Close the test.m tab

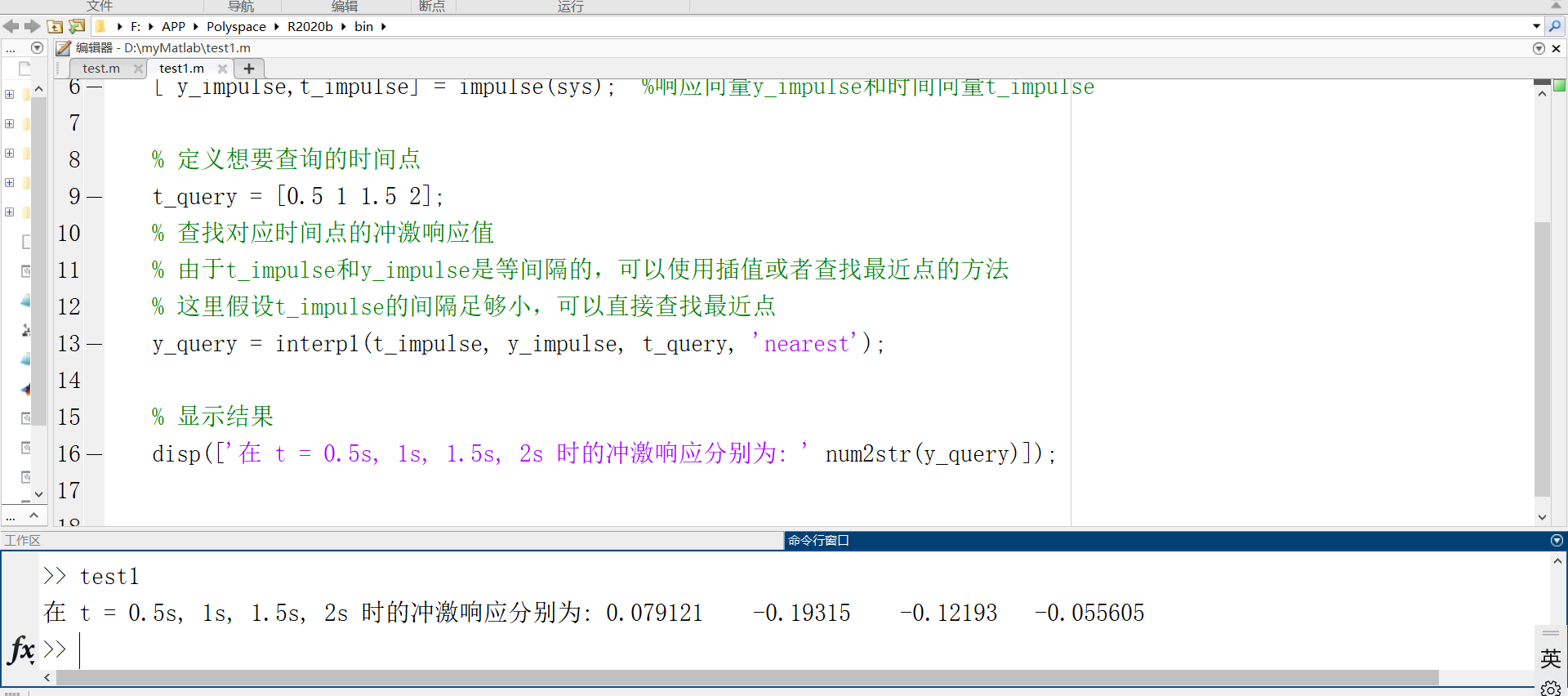138,69
